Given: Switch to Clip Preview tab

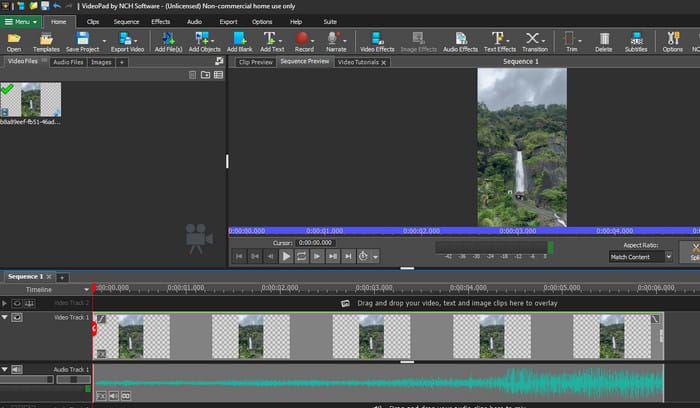Looking at the screenshot, I should [255, 62].
